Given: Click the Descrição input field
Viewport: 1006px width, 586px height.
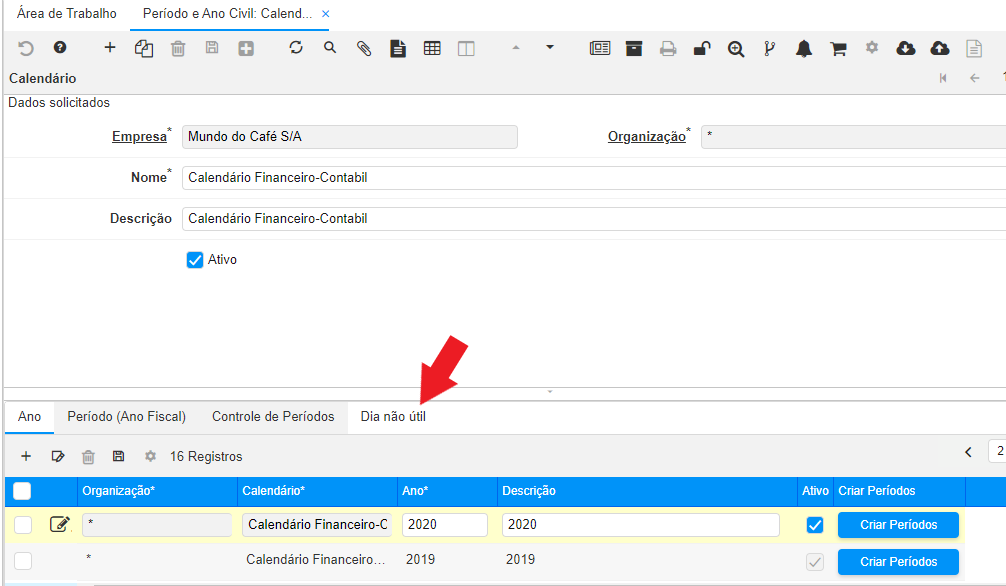Looking at the screenshot, I should pos(593,219).
